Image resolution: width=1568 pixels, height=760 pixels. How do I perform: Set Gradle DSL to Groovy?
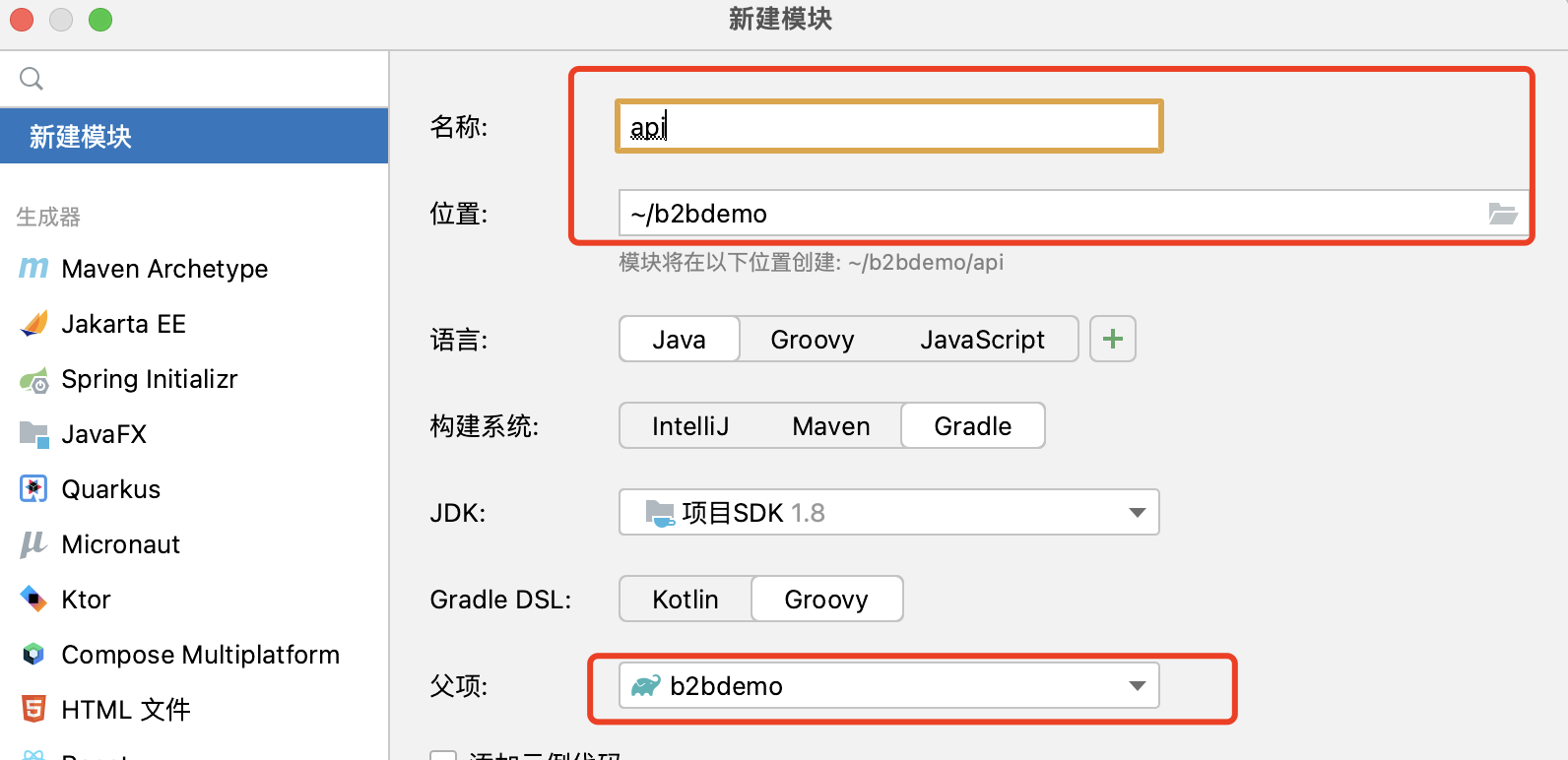click(826, 600)
